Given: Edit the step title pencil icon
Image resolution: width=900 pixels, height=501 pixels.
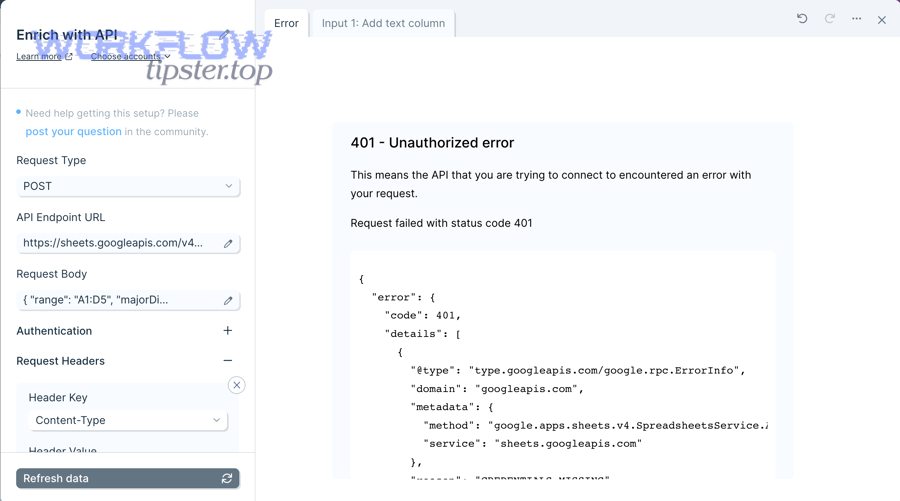Looking at the screenshot, I should click(224, 35).
